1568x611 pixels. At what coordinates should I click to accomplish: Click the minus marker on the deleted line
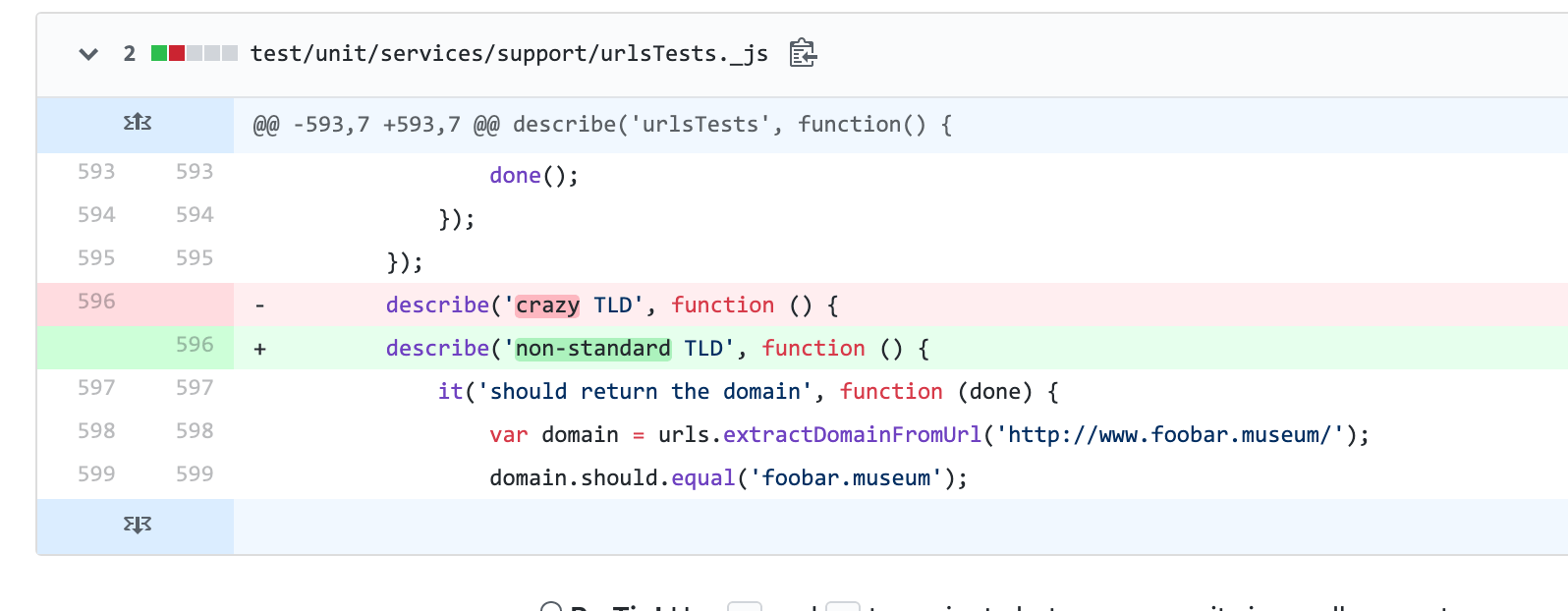tap(259, 305)
